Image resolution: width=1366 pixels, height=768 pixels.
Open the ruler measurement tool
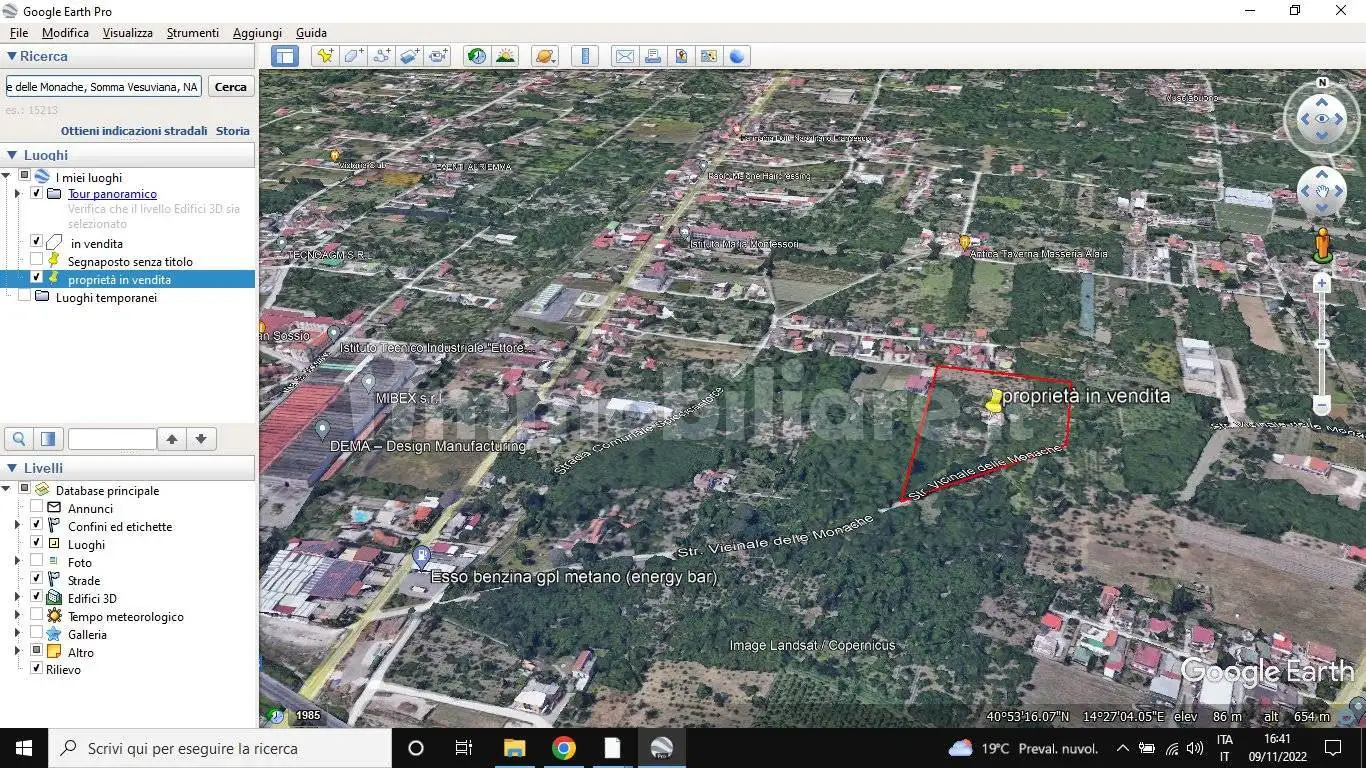point(586,56)
